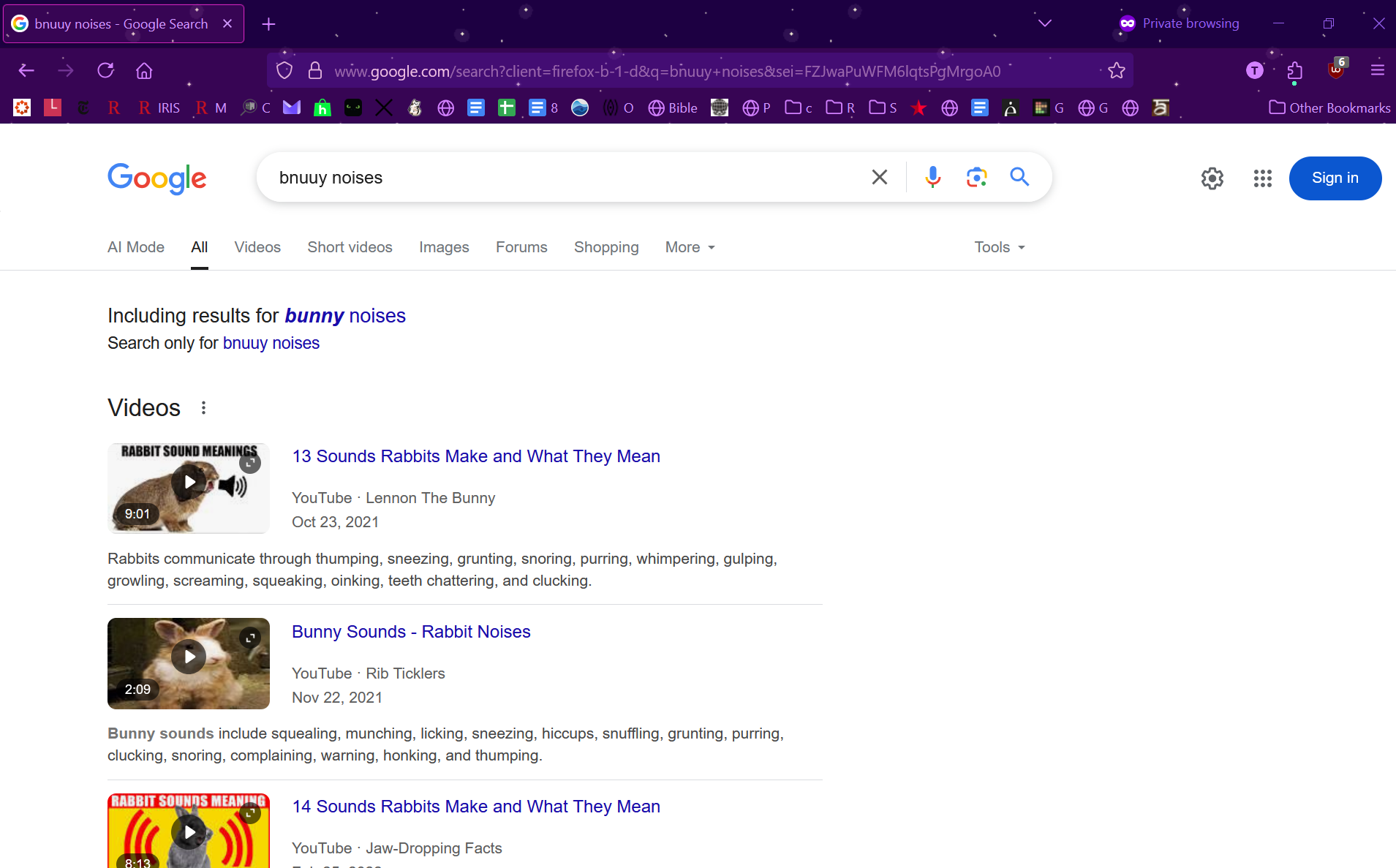Start a voice search with microphone
Screen dimensions: 1396x868
click(x=932, y=177)
